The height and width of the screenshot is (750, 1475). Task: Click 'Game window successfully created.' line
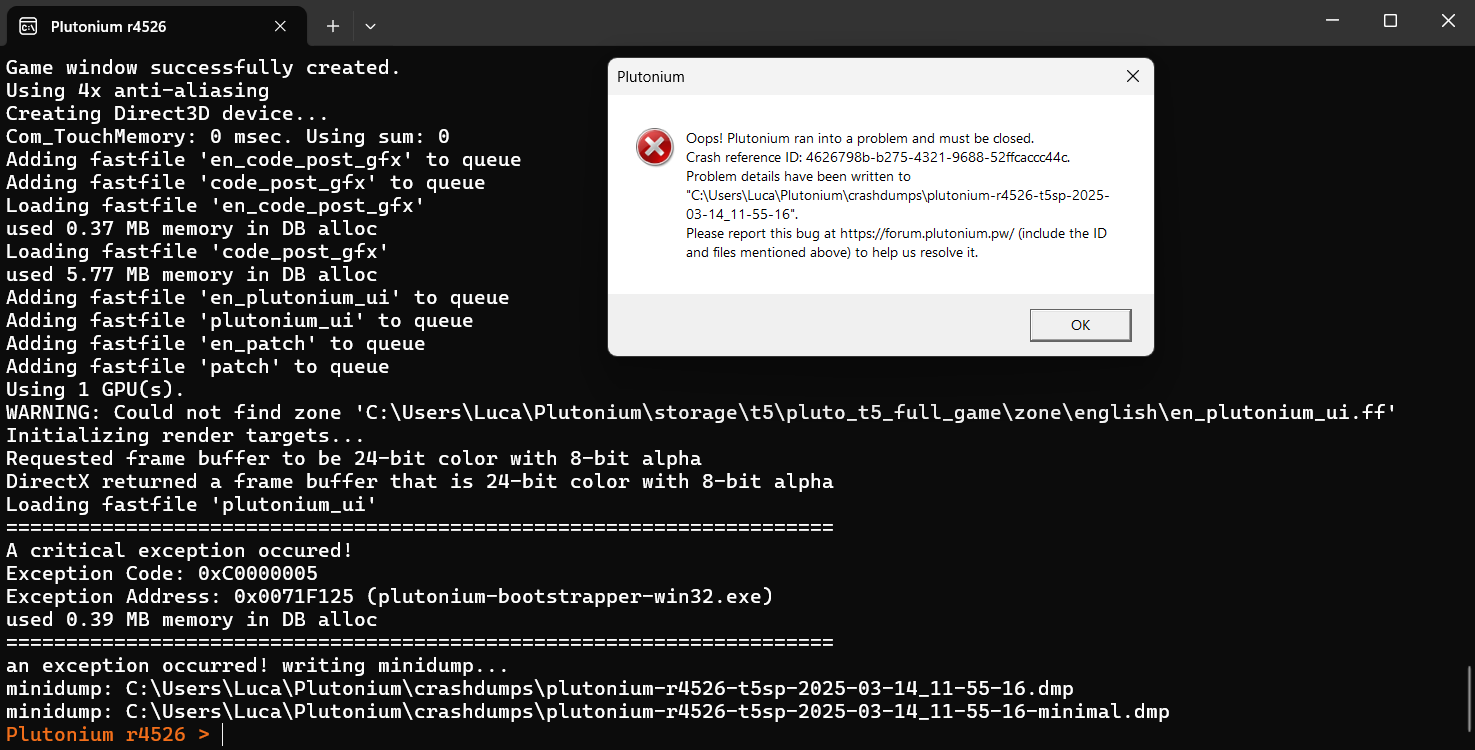(x=204, y=68)
